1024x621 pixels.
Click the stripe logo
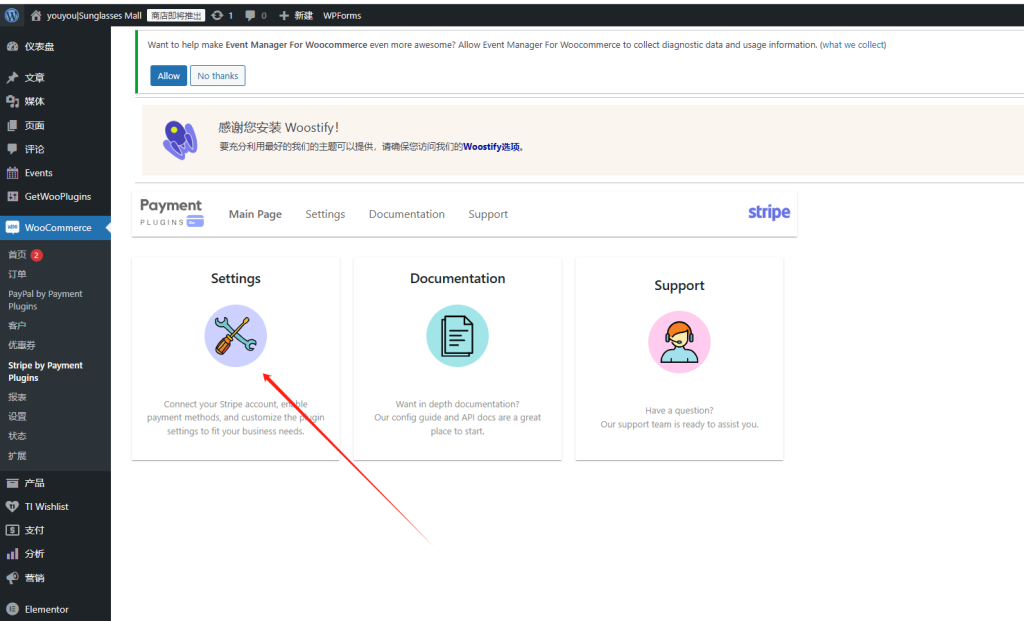[x=768, y=212]
